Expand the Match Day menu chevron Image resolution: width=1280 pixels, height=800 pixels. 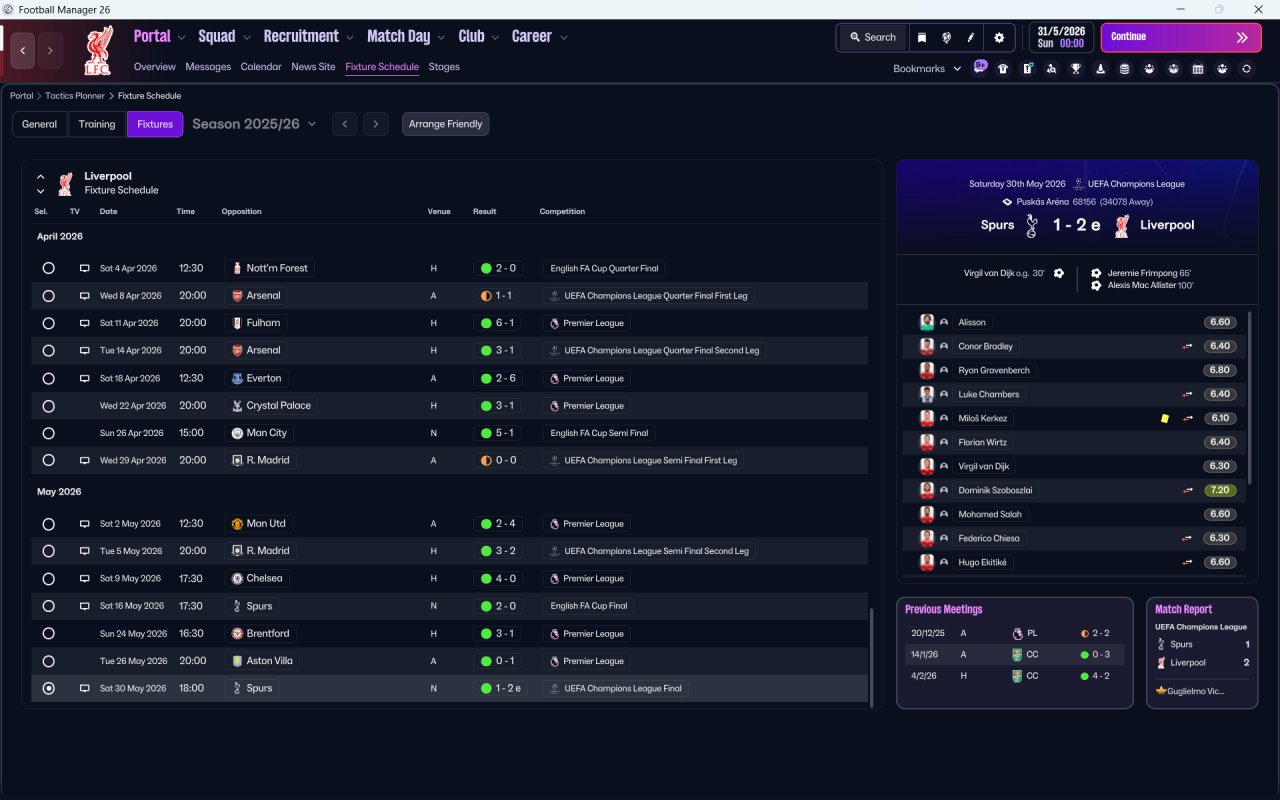(x=441, y=38)
